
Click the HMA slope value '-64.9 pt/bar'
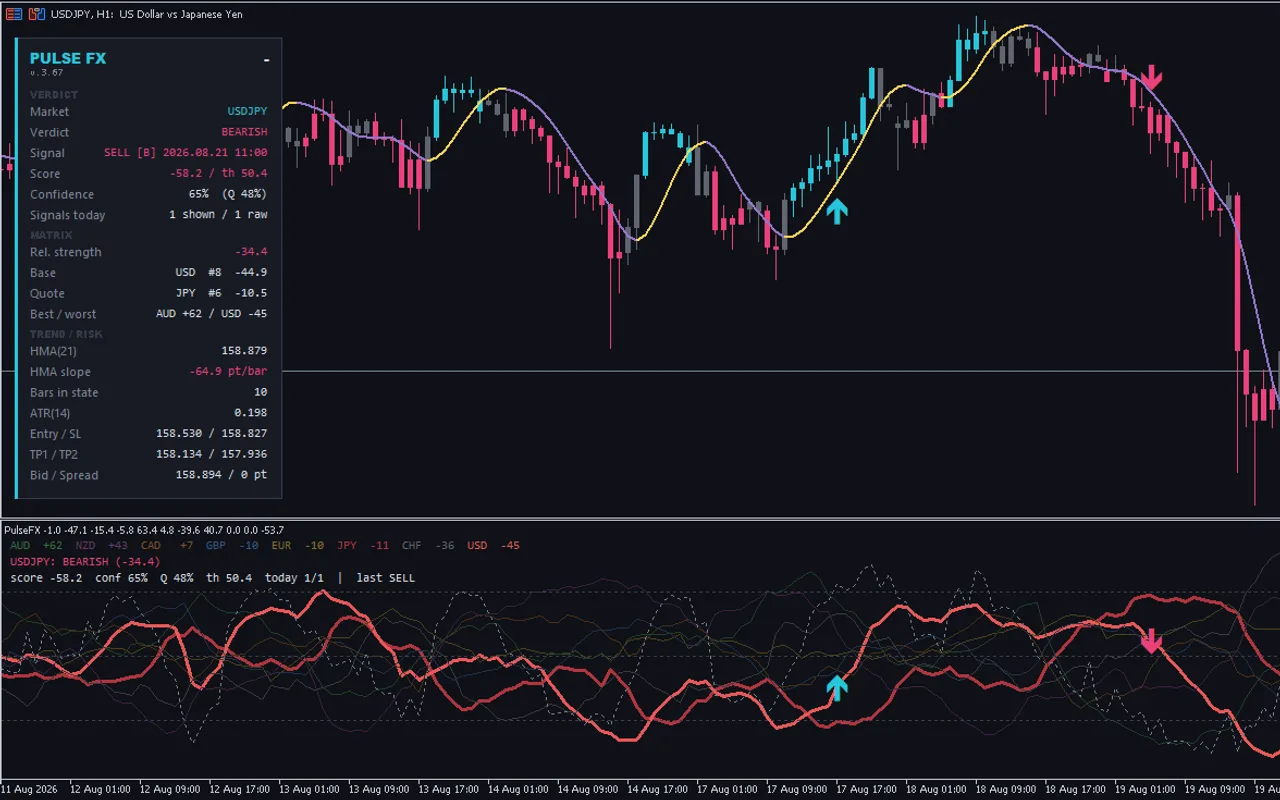pyautogui.click(x=228, y=372)
